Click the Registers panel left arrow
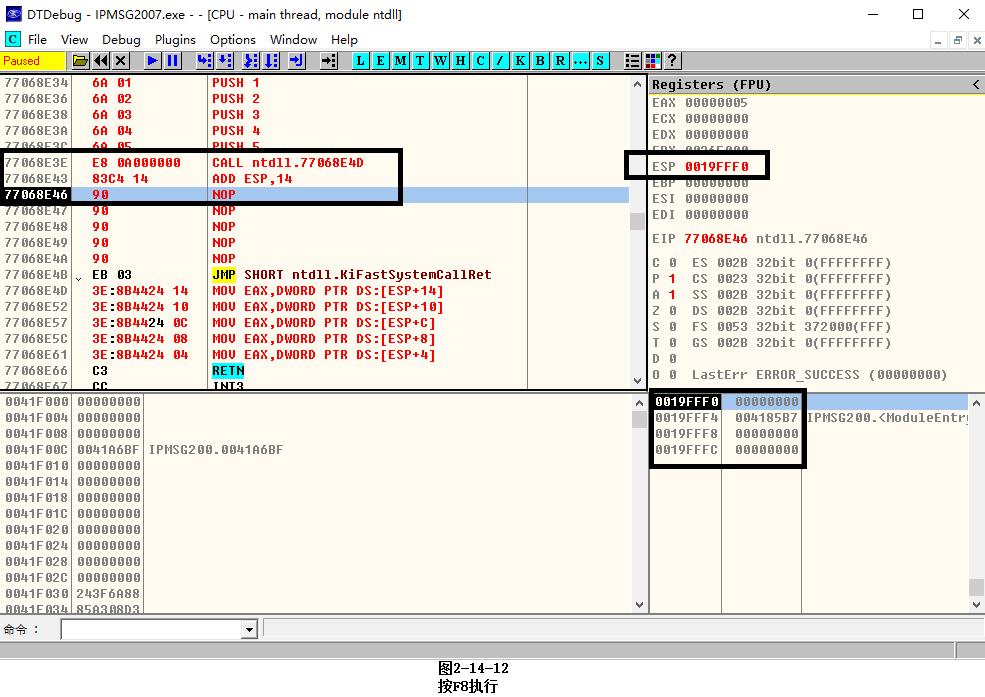This screenshot has height=697, width=985. click(976, 85)
